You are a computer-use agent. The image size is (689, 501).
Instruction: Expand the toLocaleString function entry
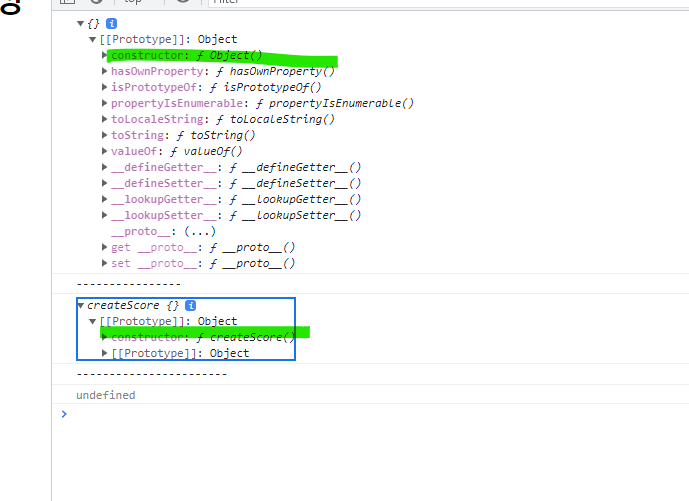click(104, 119)
